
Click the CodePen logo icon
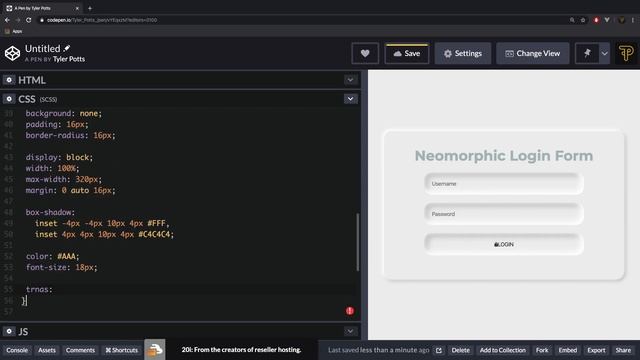coord(12,53)
